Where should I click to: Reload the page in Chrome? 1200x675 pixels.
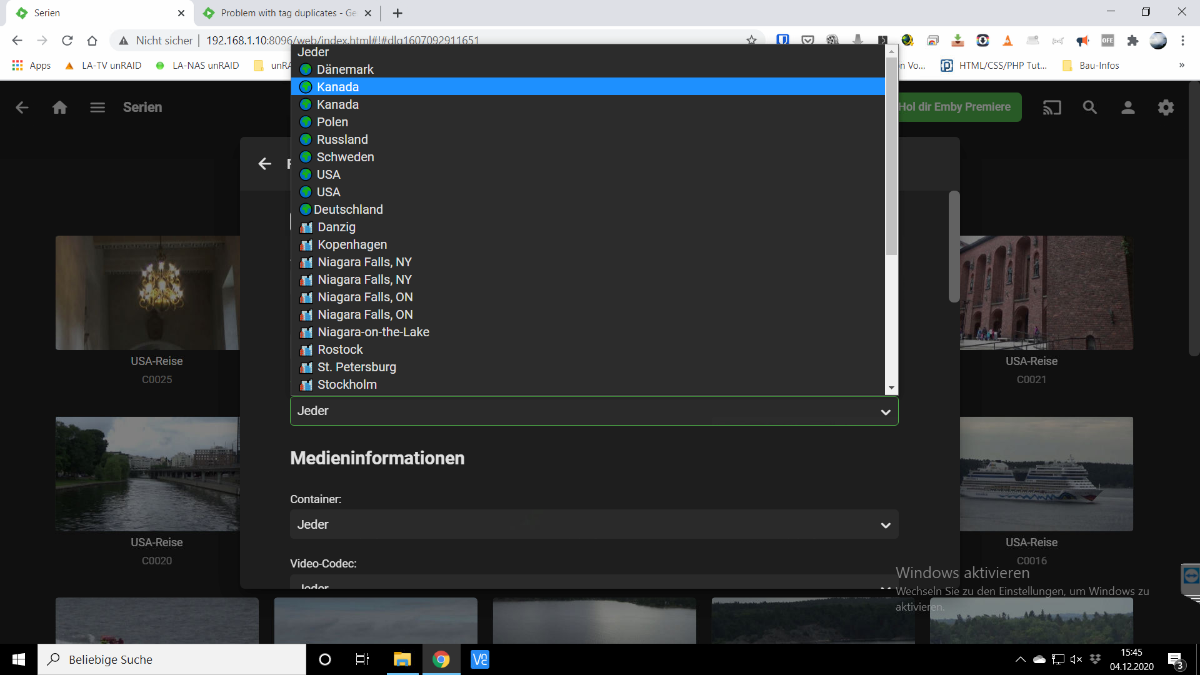click(67, 40)
